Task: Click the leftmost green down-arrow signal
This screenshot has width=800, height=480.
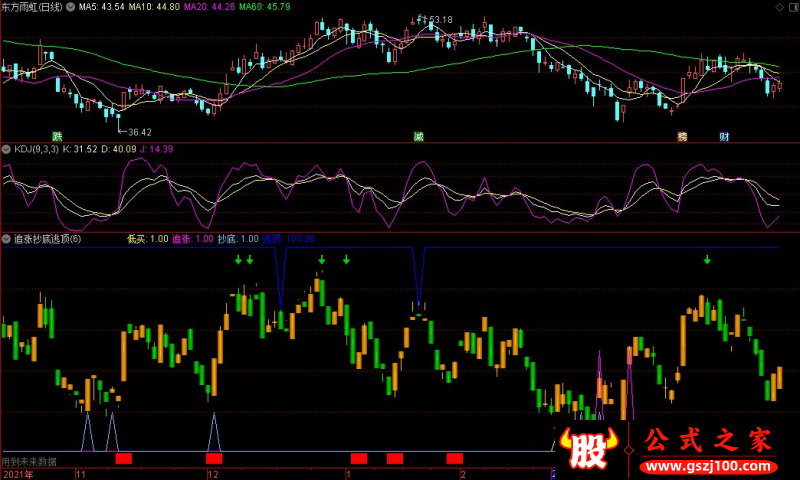Action: [x=238, y=260]
